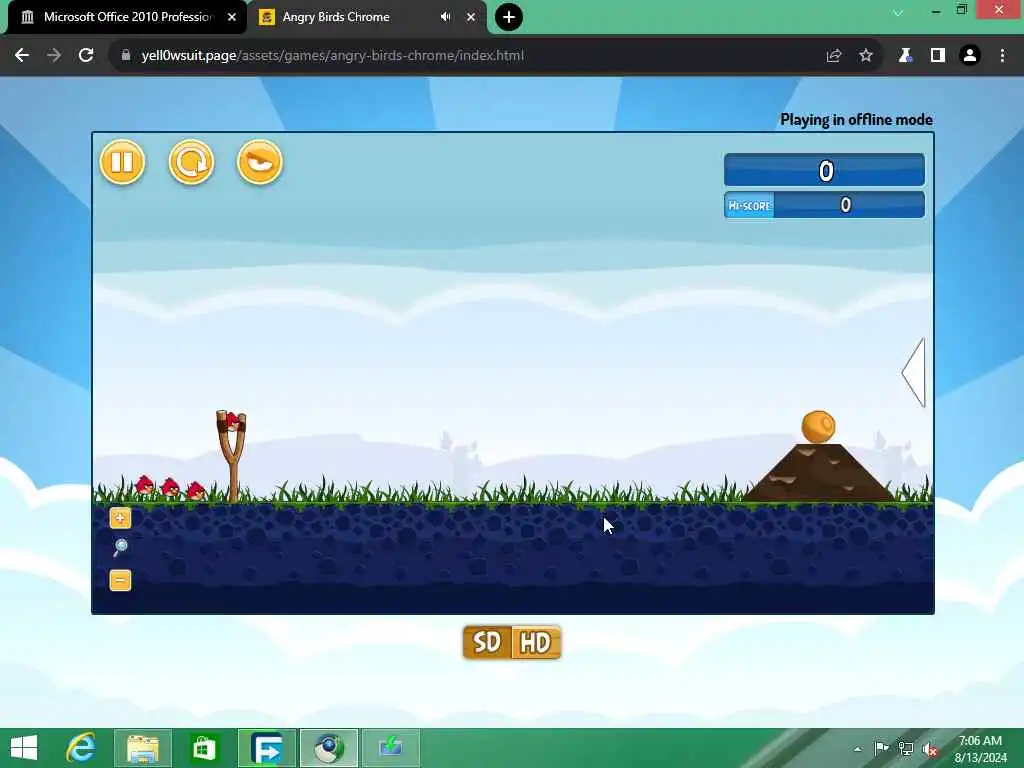Expand the side panel white arrow
Screen dimensions: 1024x768
[914, 372]
